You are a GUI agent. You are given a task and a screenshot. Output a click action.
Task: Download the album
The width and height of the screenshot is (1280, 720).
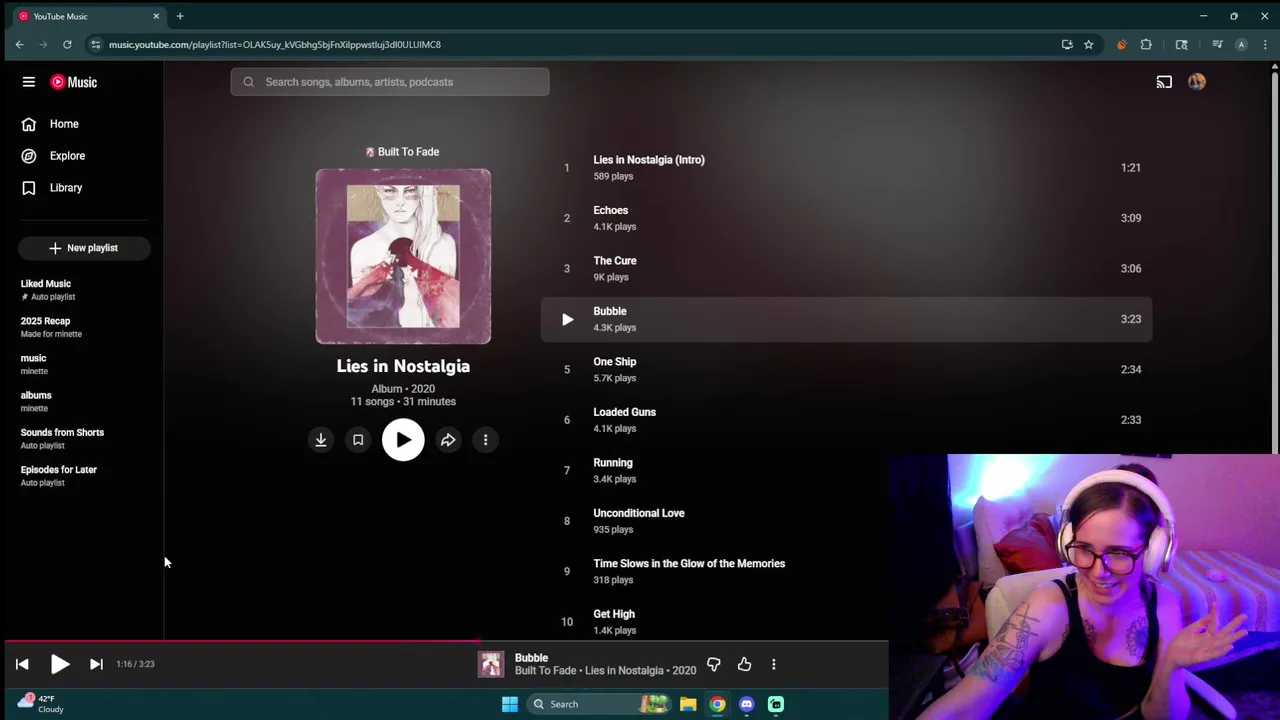tap(321, 440)
